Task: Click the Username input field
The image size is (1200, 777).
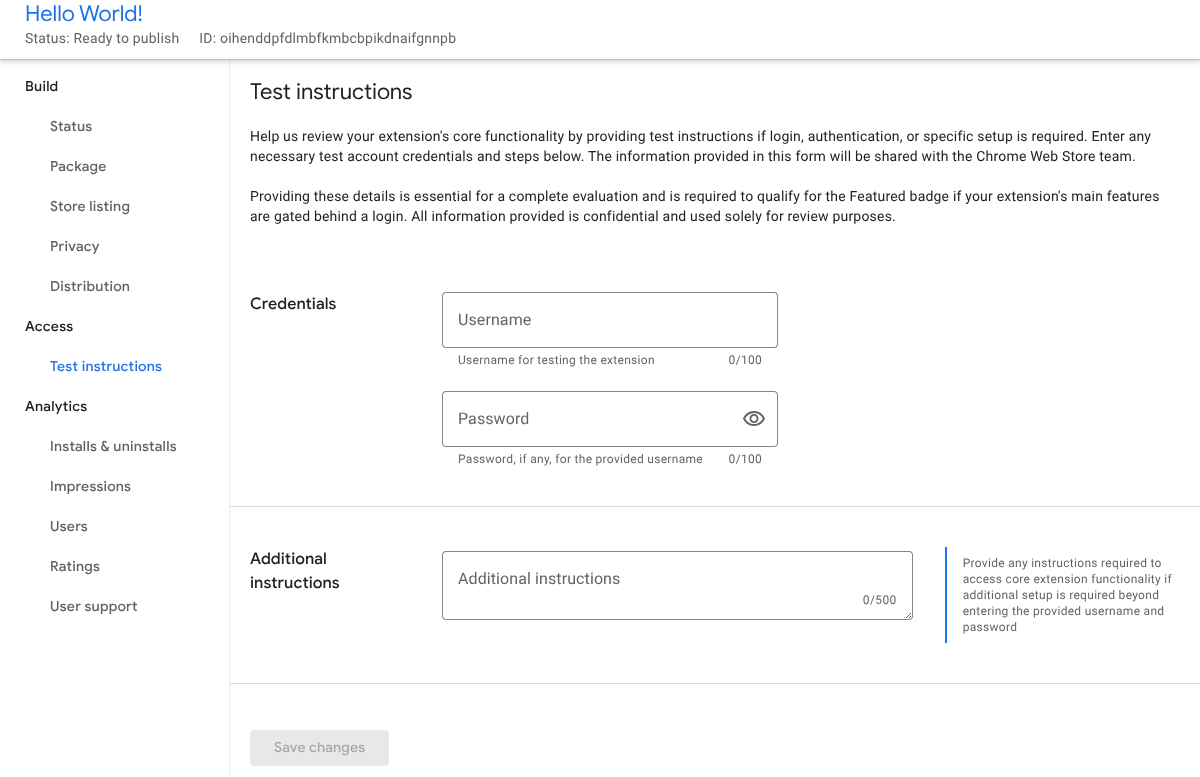Action: (609, 319)
